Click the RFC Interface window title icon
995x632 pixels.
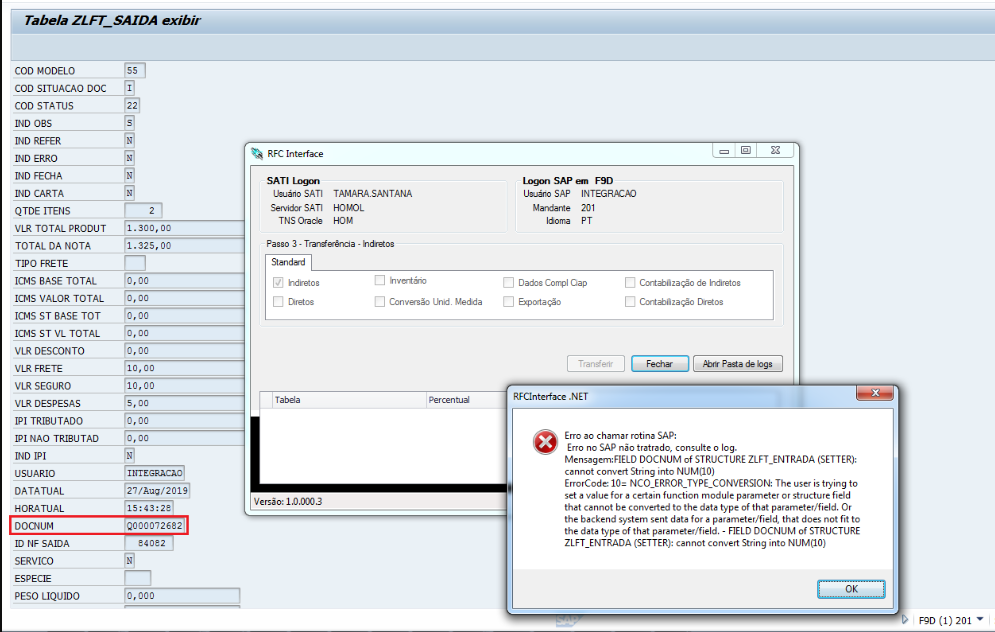[257, 154]
